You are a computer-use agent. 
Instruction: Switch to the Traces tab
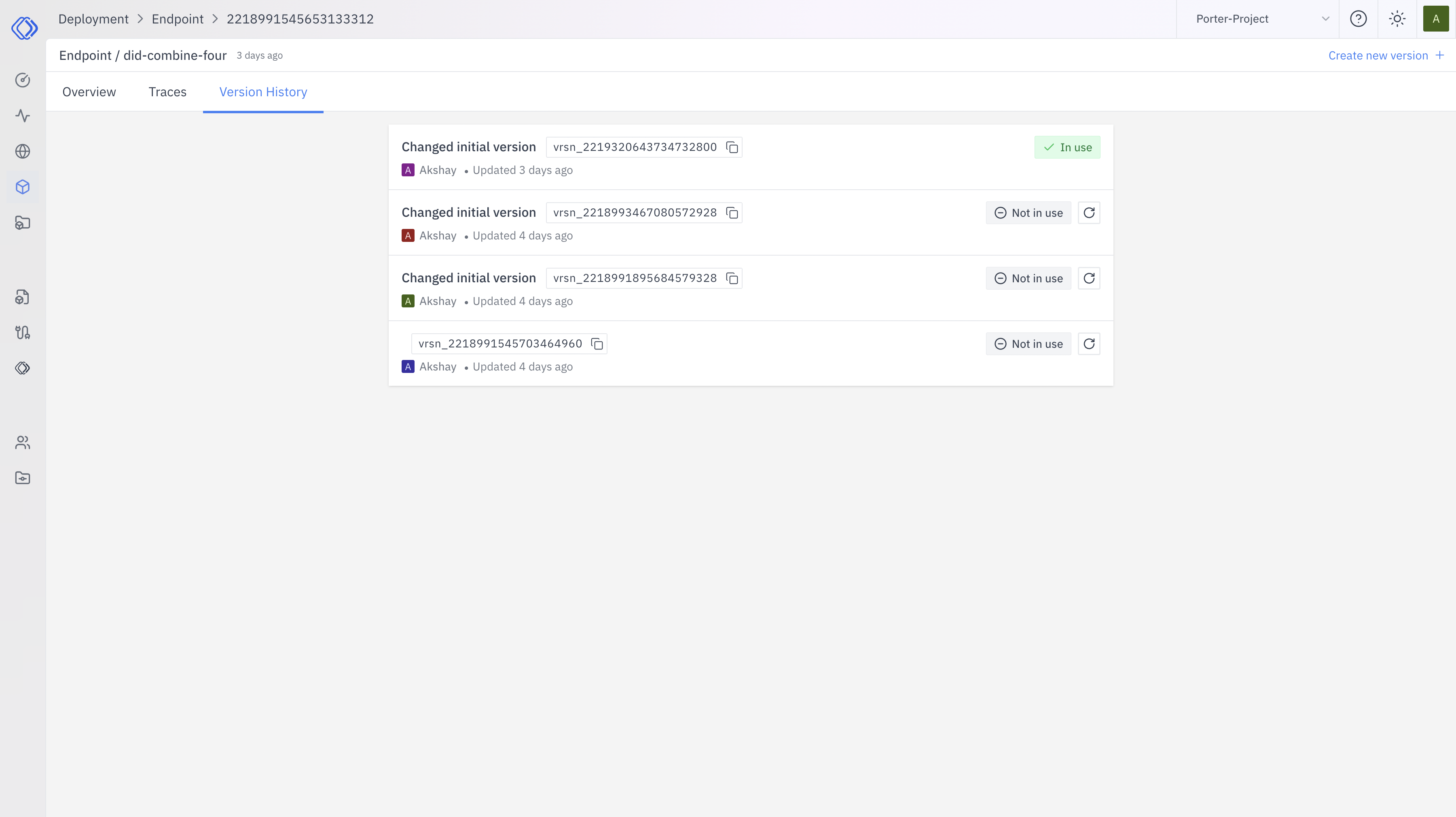coord(167,91)
